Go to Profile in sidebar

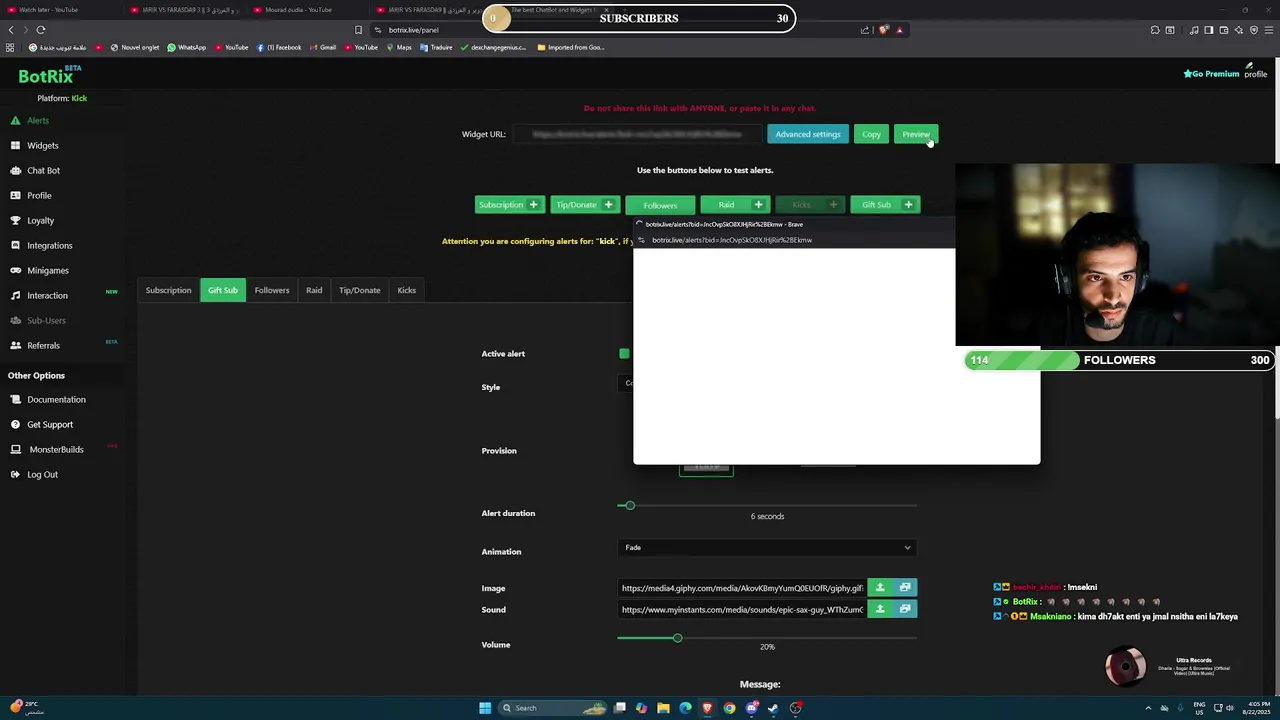[x=39, y=195]
